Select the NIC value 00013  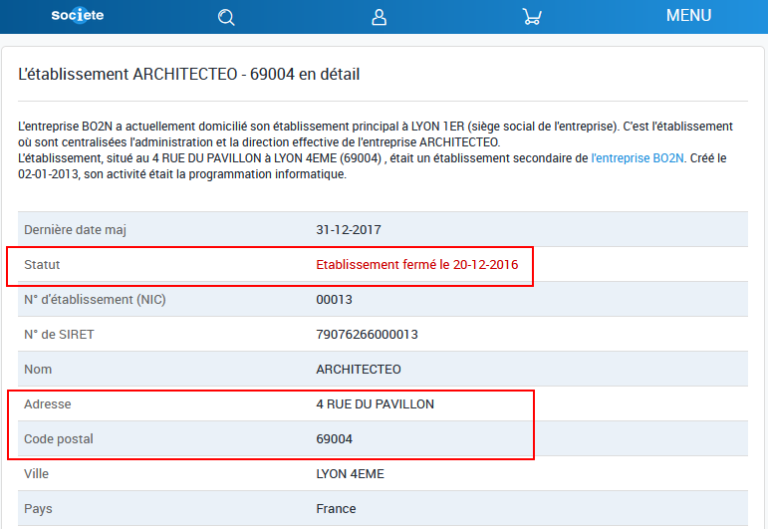click(334, 300)
